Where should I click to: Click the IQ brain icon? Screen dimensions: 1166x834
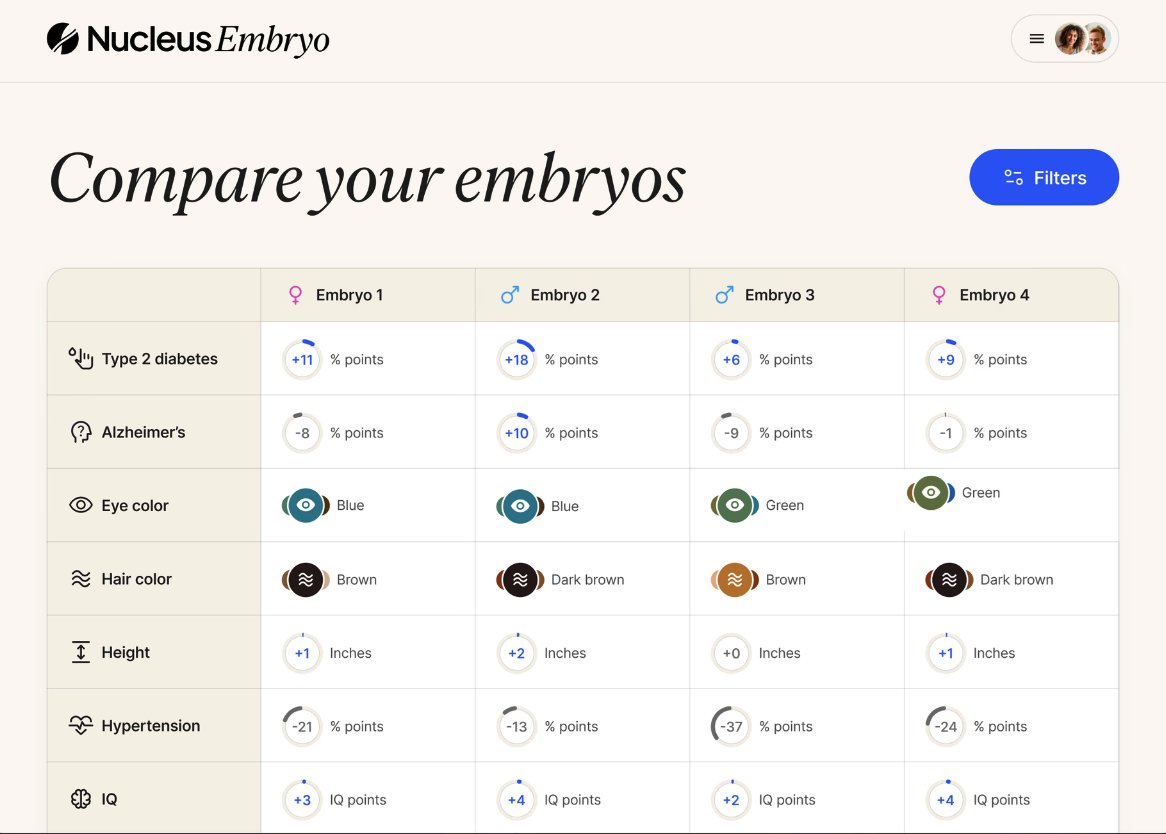point(80,798)
